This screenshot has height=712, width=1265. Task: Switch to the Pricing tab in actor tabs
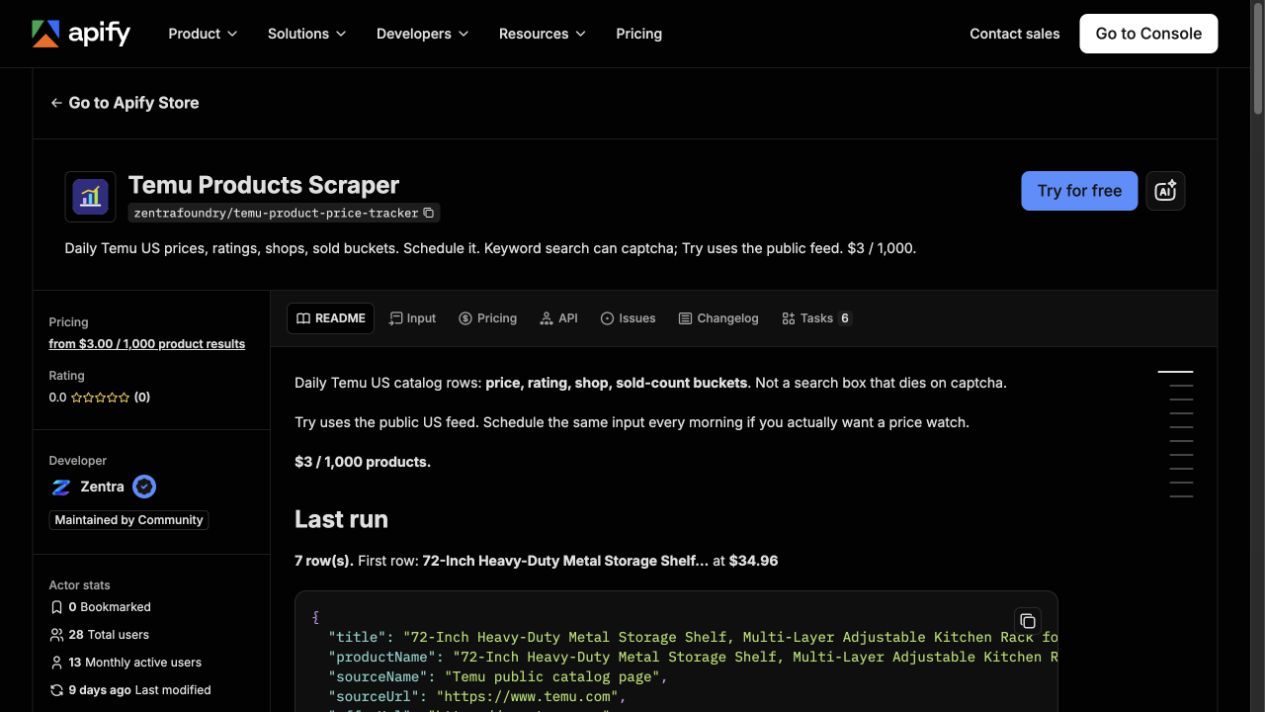pos(488,318)
